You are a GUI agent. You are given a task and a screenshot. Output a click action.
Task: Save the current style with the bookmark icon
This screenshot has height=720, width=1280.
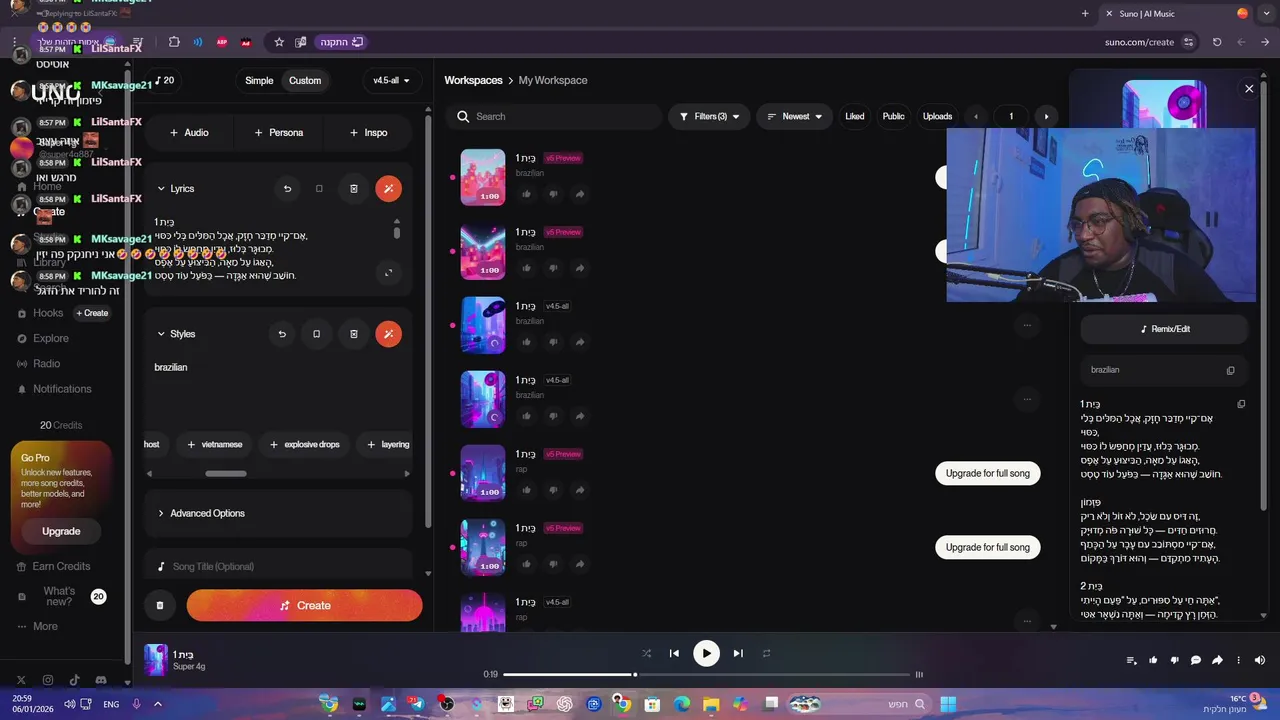point(316,334)
